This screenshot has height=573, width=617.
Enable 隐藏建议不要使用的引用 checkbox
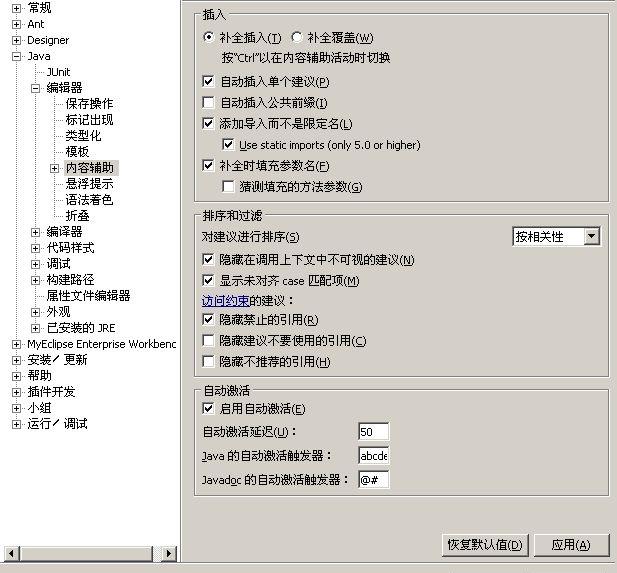(208, 340)
